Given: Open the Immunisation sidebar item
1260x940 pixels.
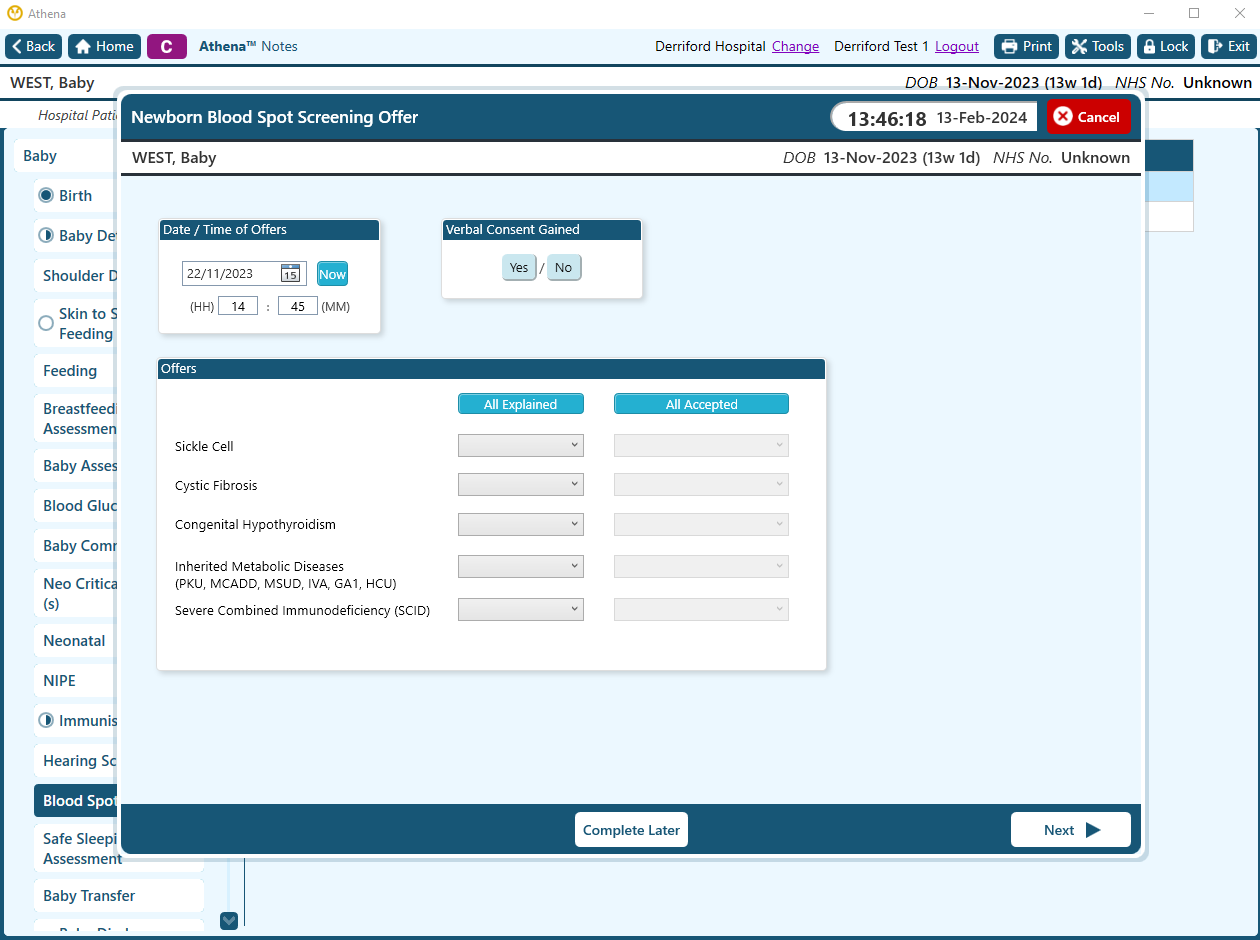Looking at the screenshot, I should click(77, 721).
